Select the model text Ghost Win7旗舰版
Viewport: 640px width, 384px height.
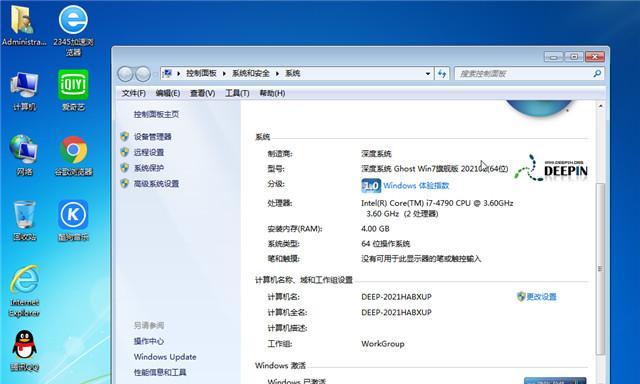(x=435, y=169)
